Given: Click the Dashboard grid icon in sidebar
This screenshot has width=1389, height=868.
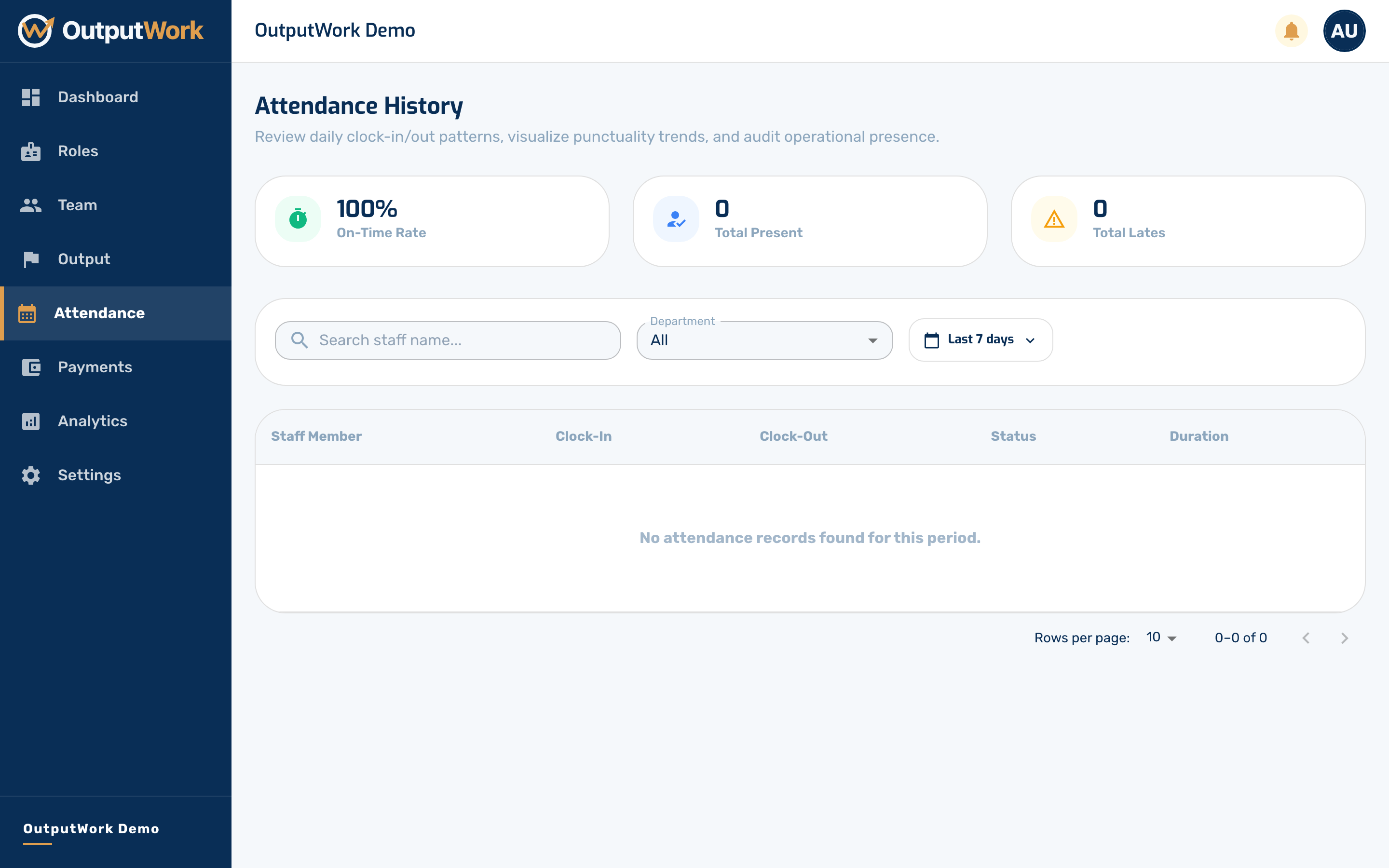Looking at the screenshot, I should [30, 97].
